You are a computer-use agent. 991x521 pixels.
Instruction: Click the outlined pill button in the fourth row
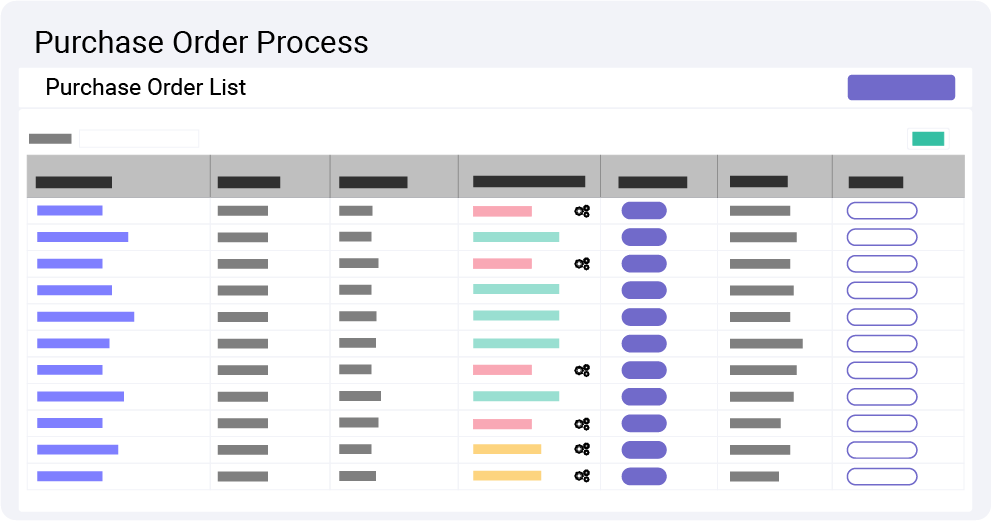coord(881,290)
